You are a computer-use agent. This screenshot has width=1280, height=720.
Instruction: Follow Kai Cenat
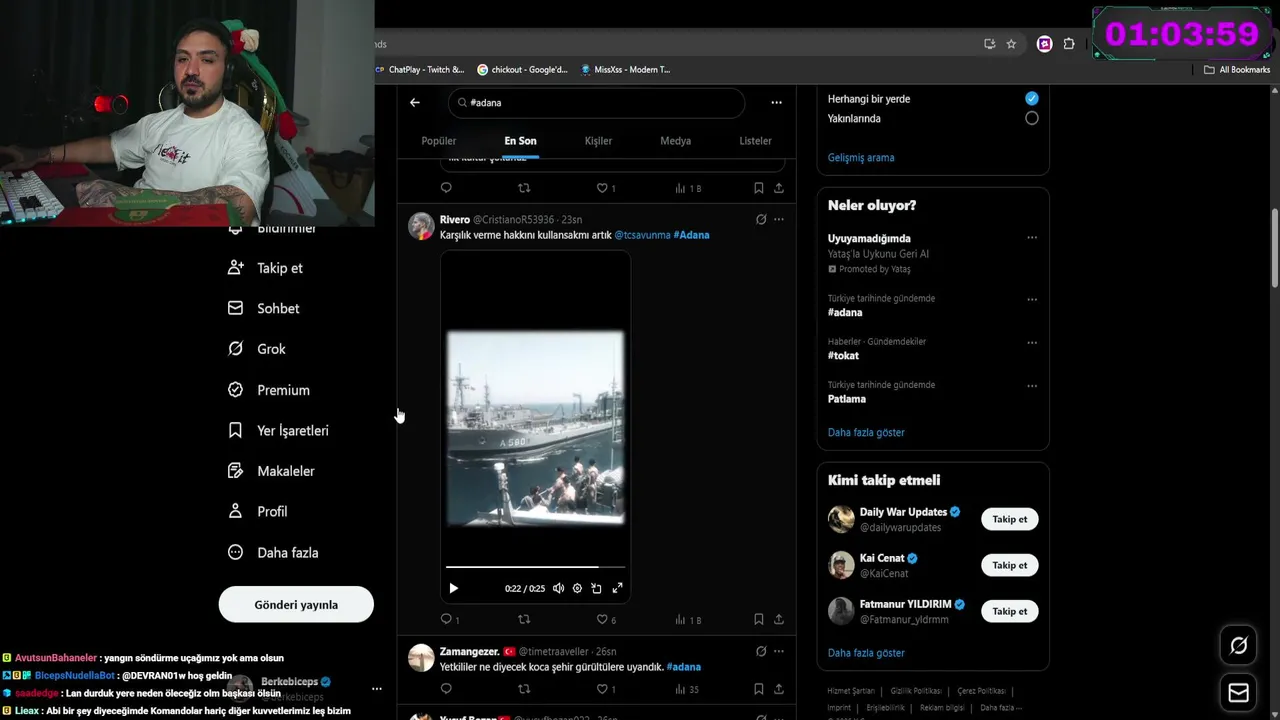(1009, 565)
